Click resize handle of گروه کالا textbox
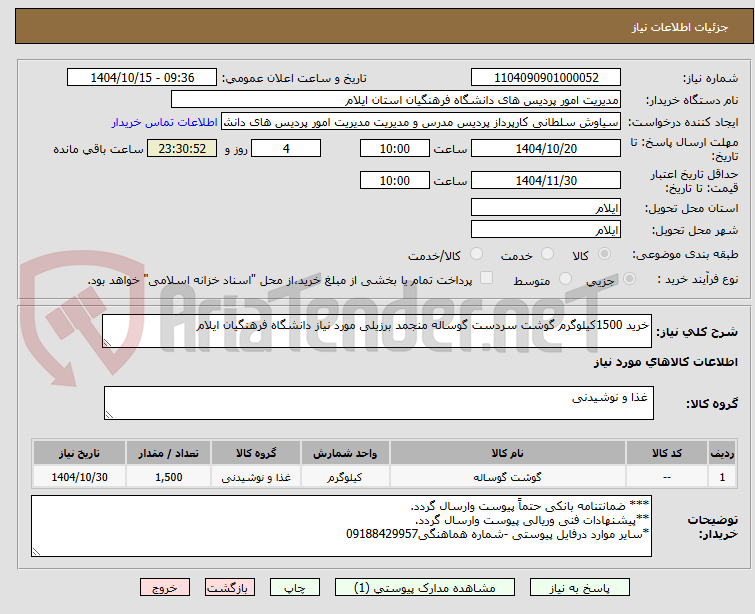 click(x=109, y=415)
